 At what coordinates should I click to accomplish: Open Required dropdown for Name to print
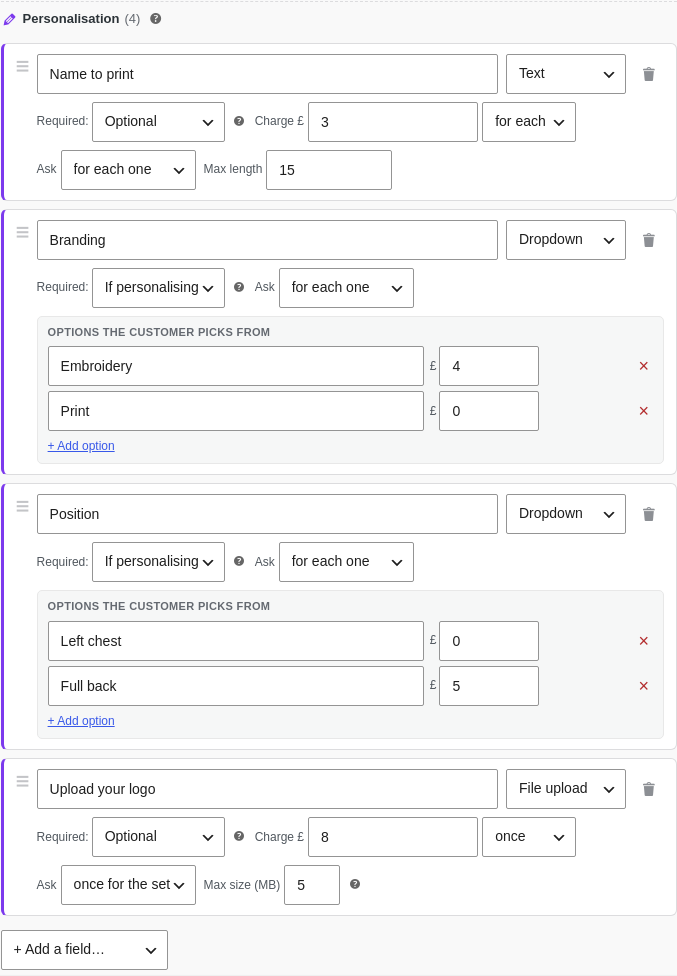[x=158, y=122]
